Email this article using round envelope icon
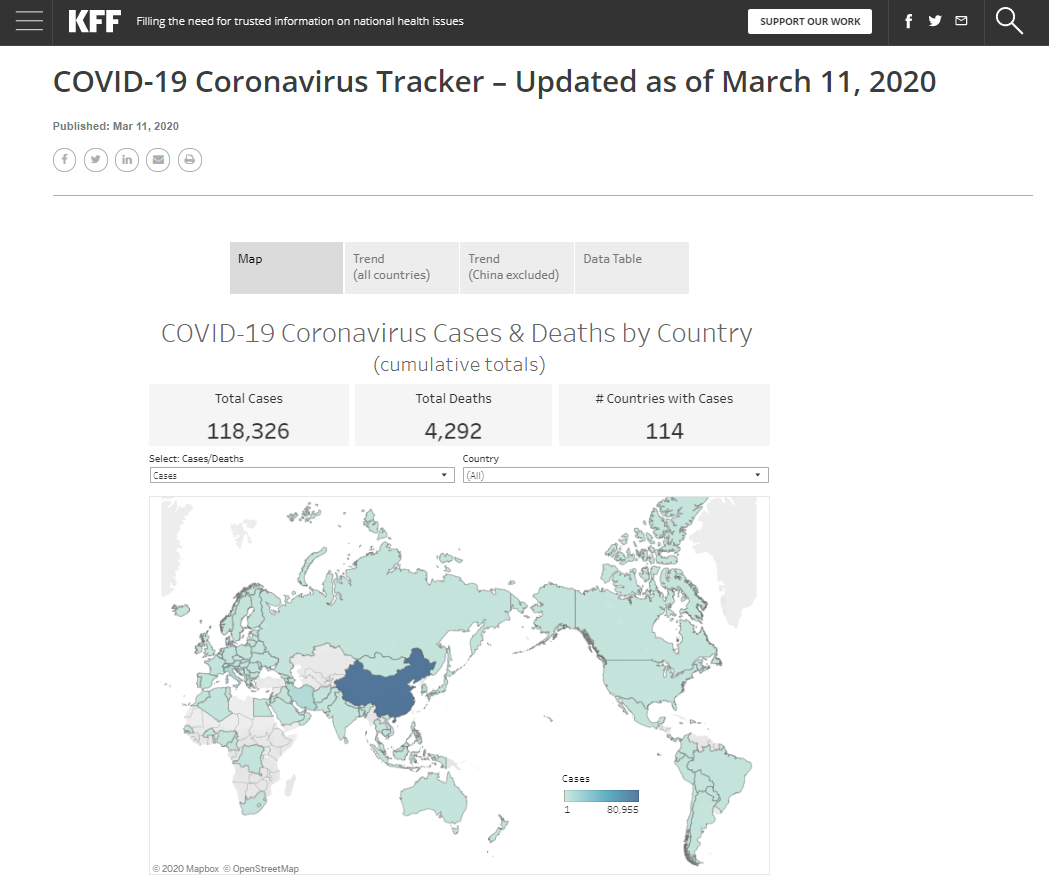This screenshot has height=882, width=1049. tap(158, 160)
